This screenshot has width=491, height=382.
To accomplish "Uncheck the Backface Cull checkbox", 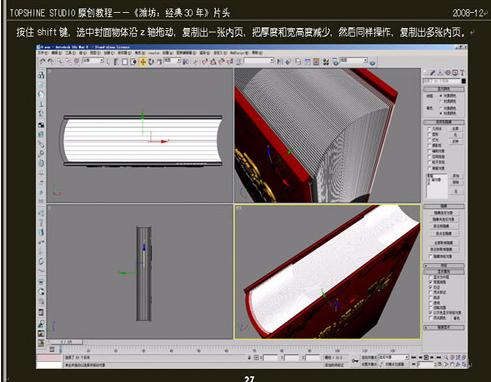I will [x=431, y=282].
